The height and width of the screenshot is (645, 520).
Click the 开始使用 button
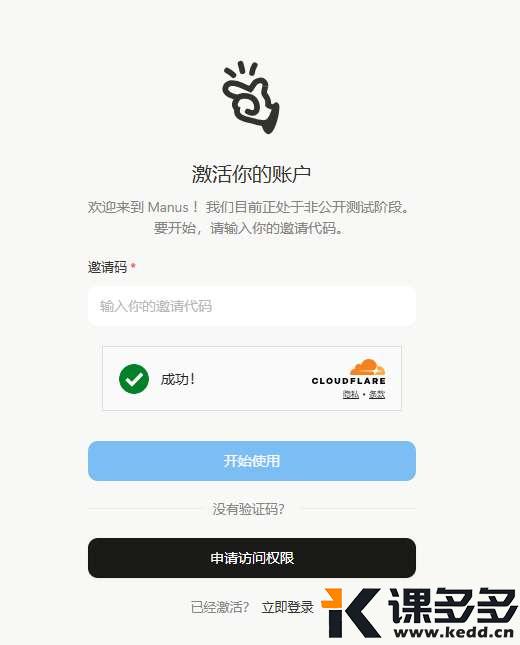pyautogui.click(x=252, y=461)
